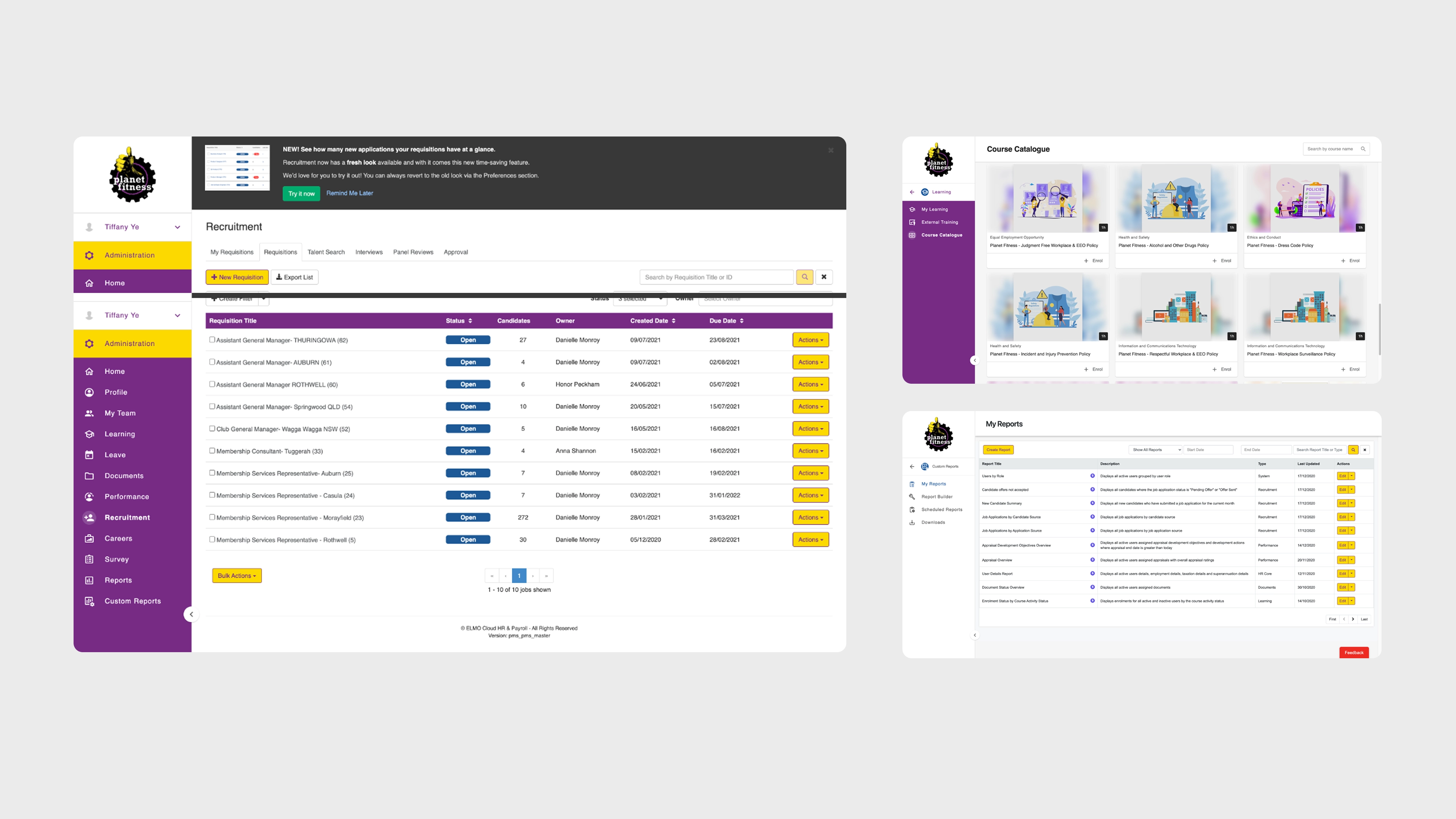Click back arrow beside Learning in Course Catalogue
The image size is (1456, 819).
click(x=912, y=192)
